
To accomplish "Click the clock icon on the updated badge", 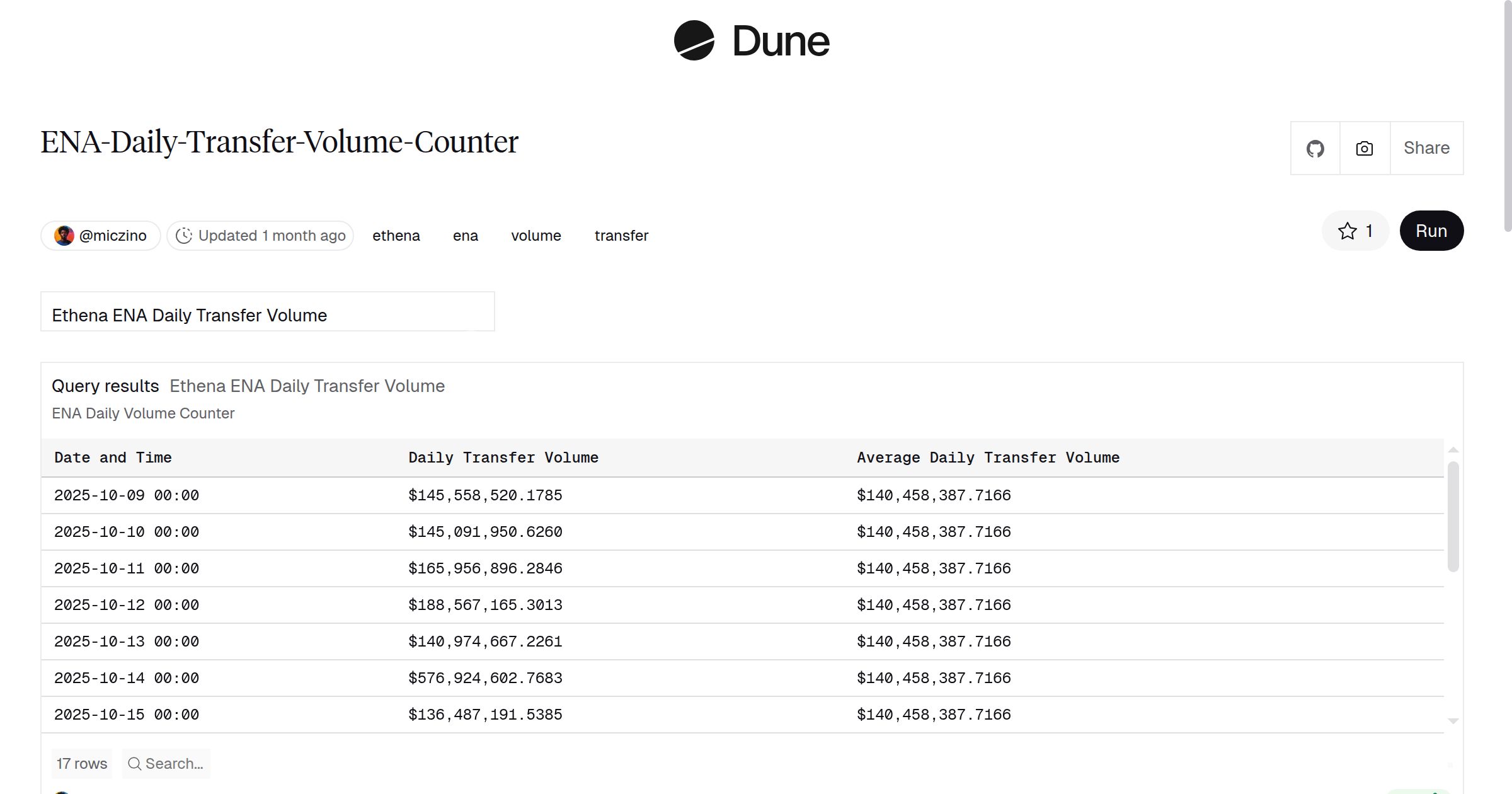I will point(184,235).
